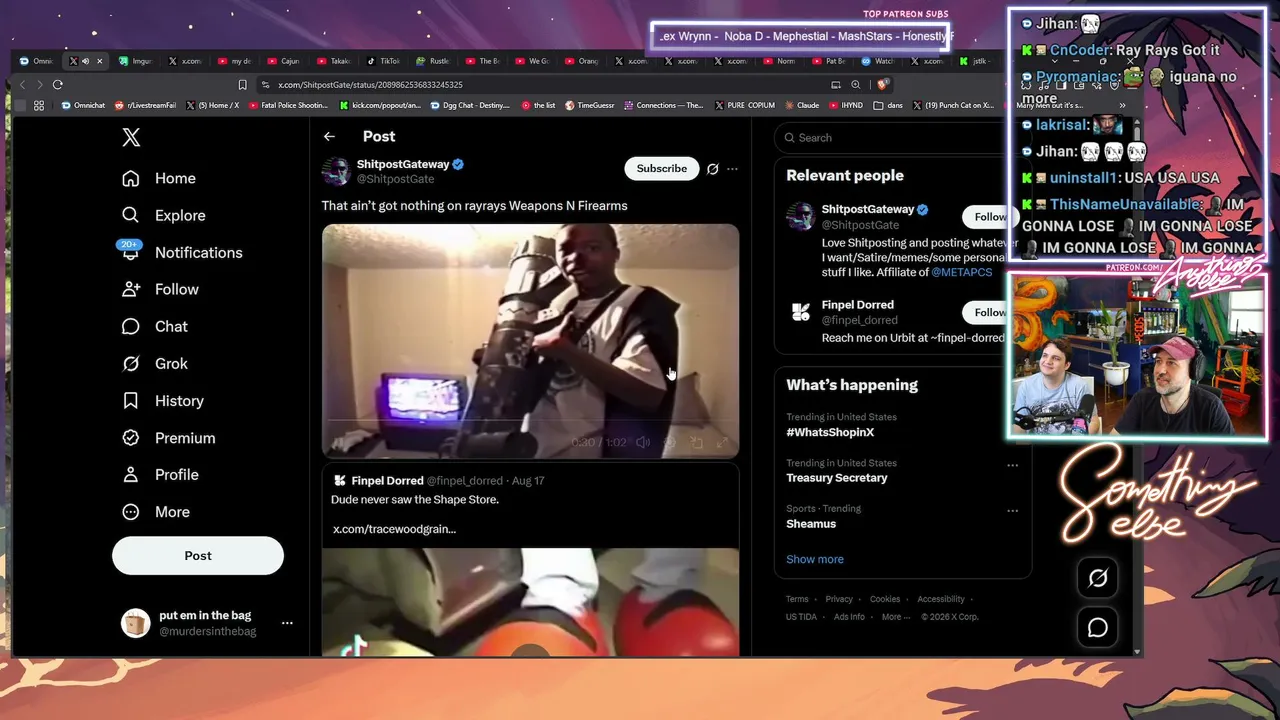Click the apps grid icon in bookmarks bar
Image resolution: width=1280 pixels, height=720 pixels.
[x=39, y=105]
